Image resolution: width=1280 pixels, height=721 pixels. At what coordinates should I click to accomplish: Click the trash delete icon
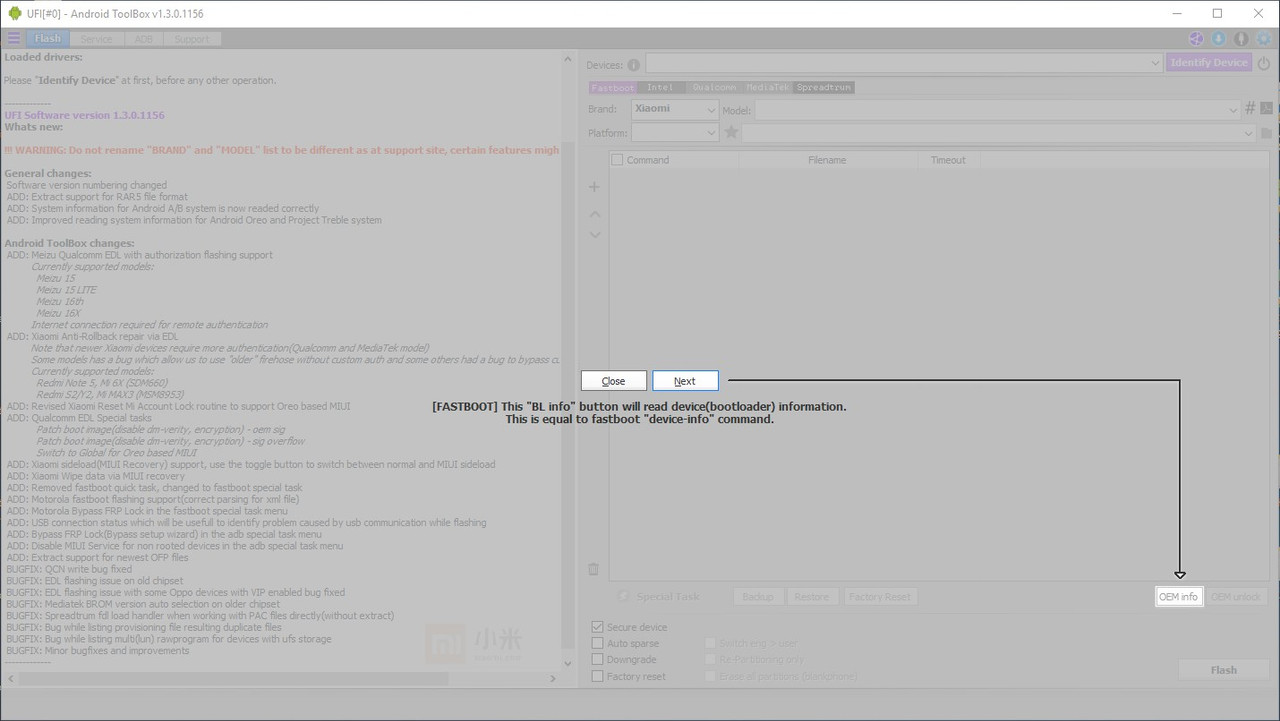tap(593, 569)
